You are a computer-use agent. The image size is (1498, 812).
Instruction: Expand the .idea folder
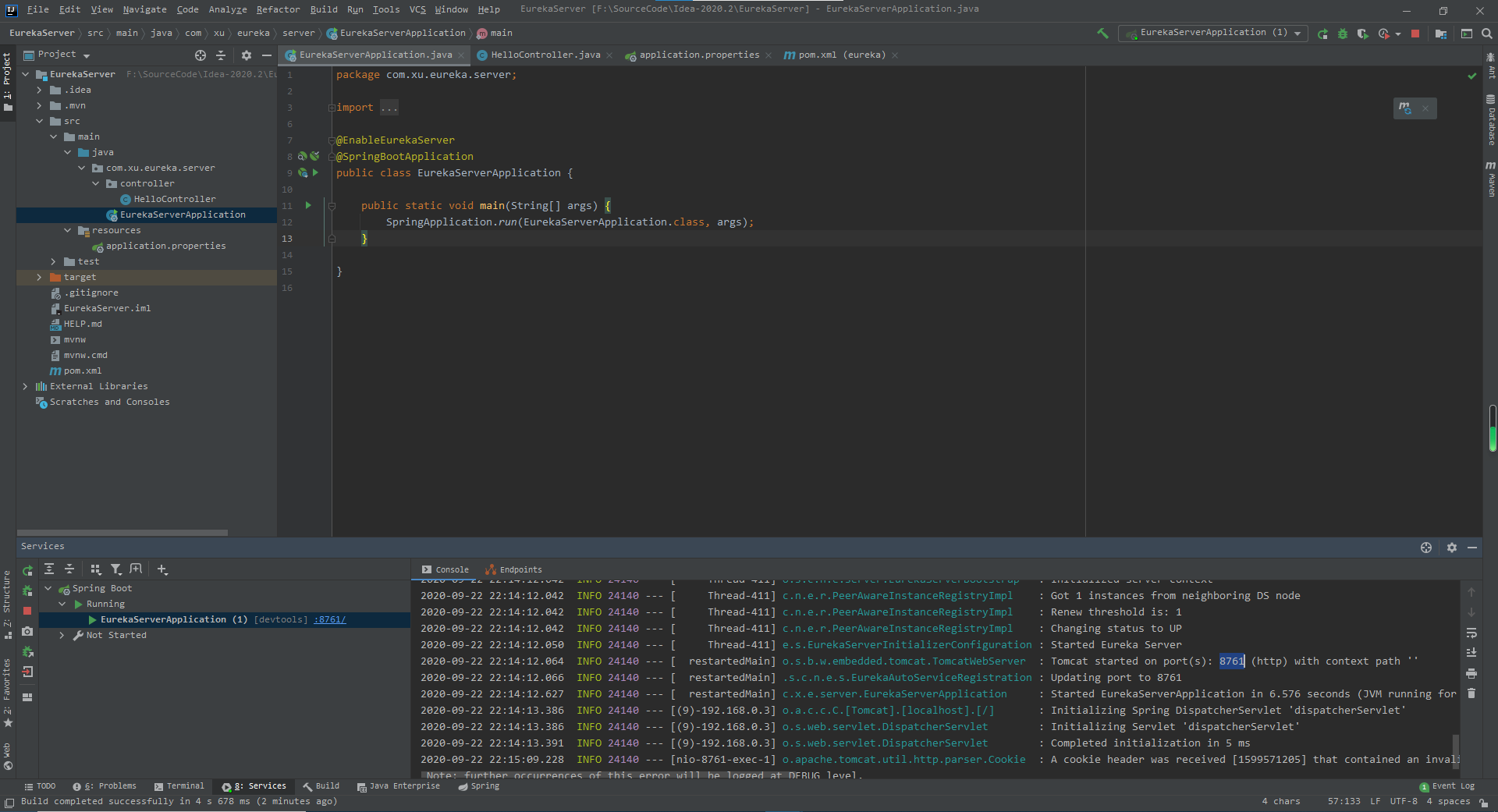tap(39, 90)
